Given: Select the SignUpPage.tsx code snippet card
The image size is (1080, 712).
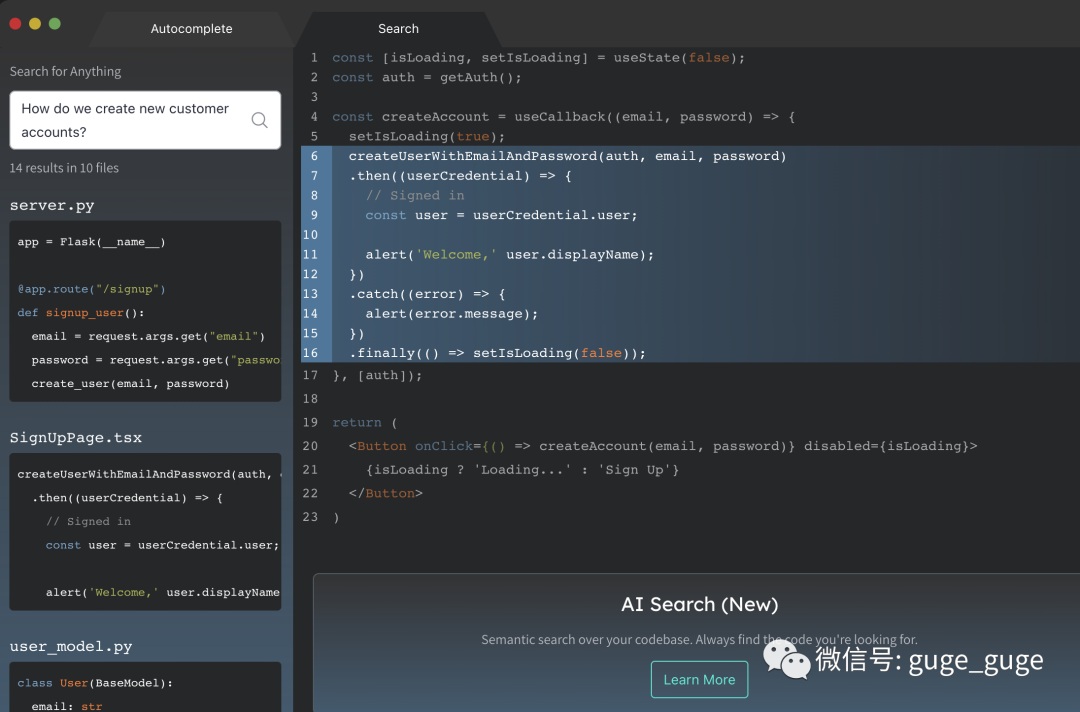Looking at the screenshot, I should click(x=145, y=532).
